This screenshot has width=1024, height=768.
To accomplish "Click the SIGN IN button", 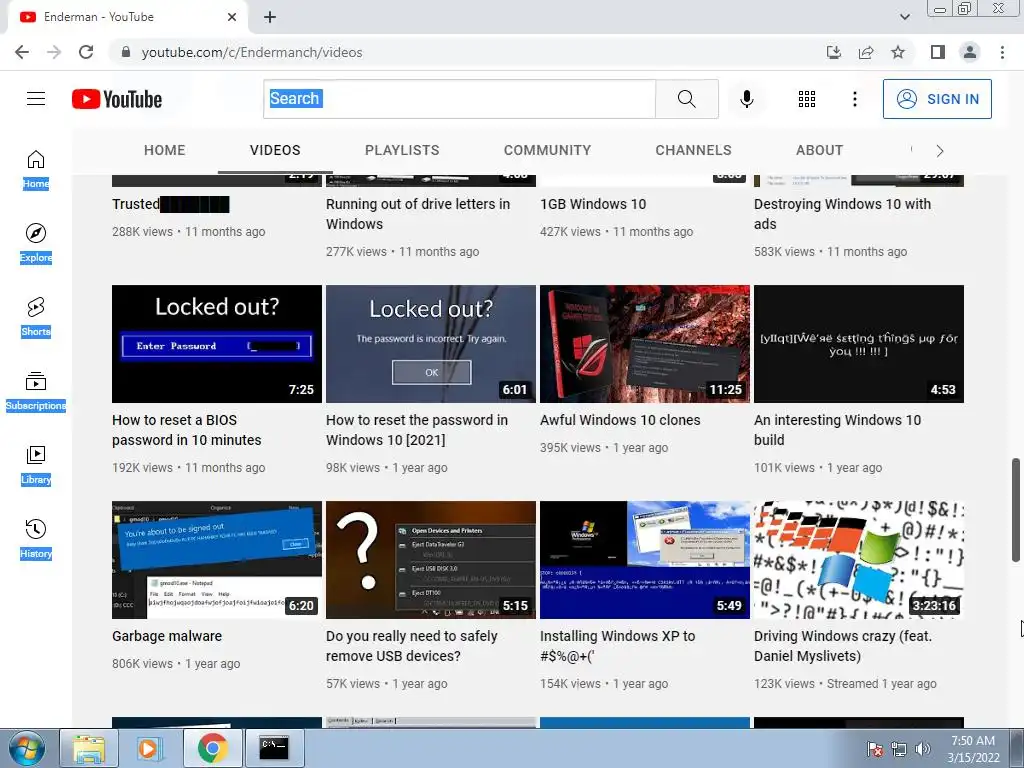I will click(937, 99).
